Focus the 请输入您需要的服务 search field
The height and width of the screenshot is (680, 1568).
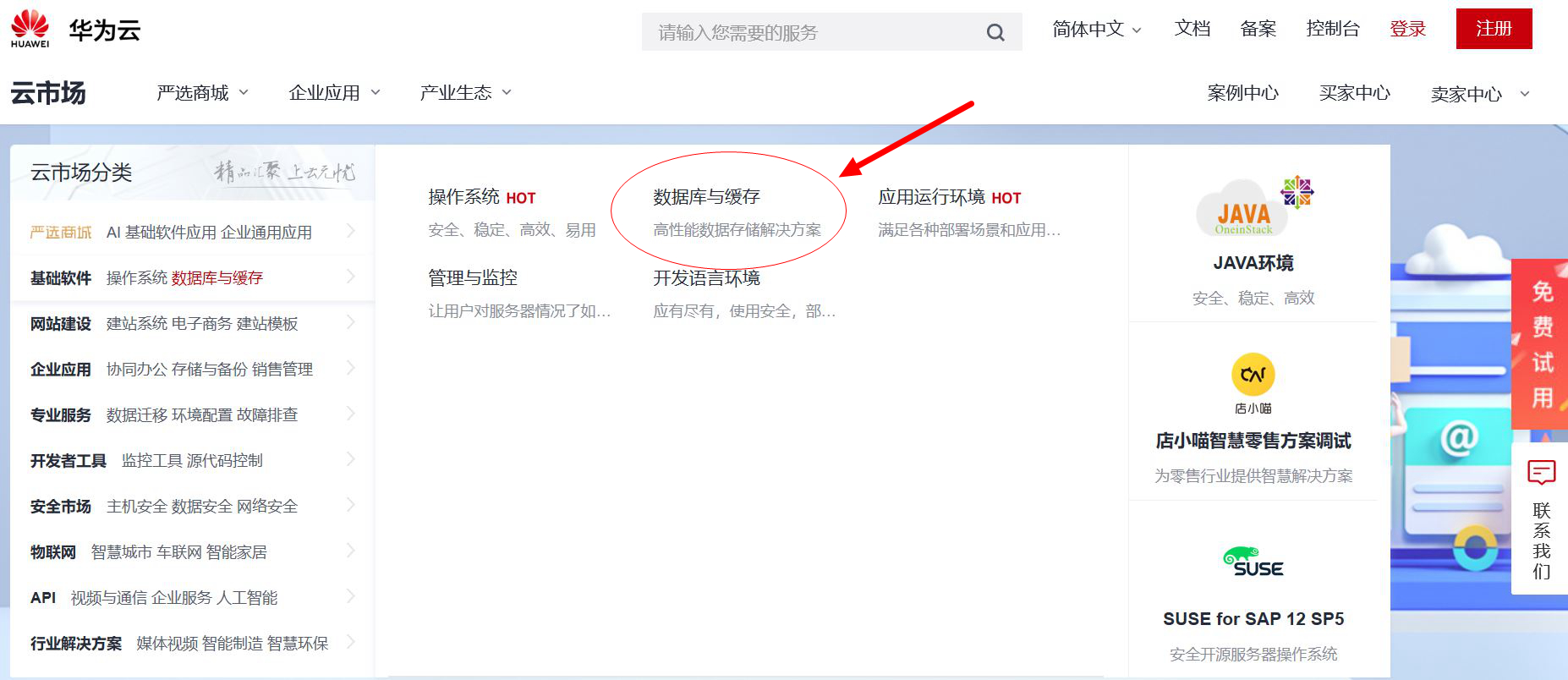(831, 32)
